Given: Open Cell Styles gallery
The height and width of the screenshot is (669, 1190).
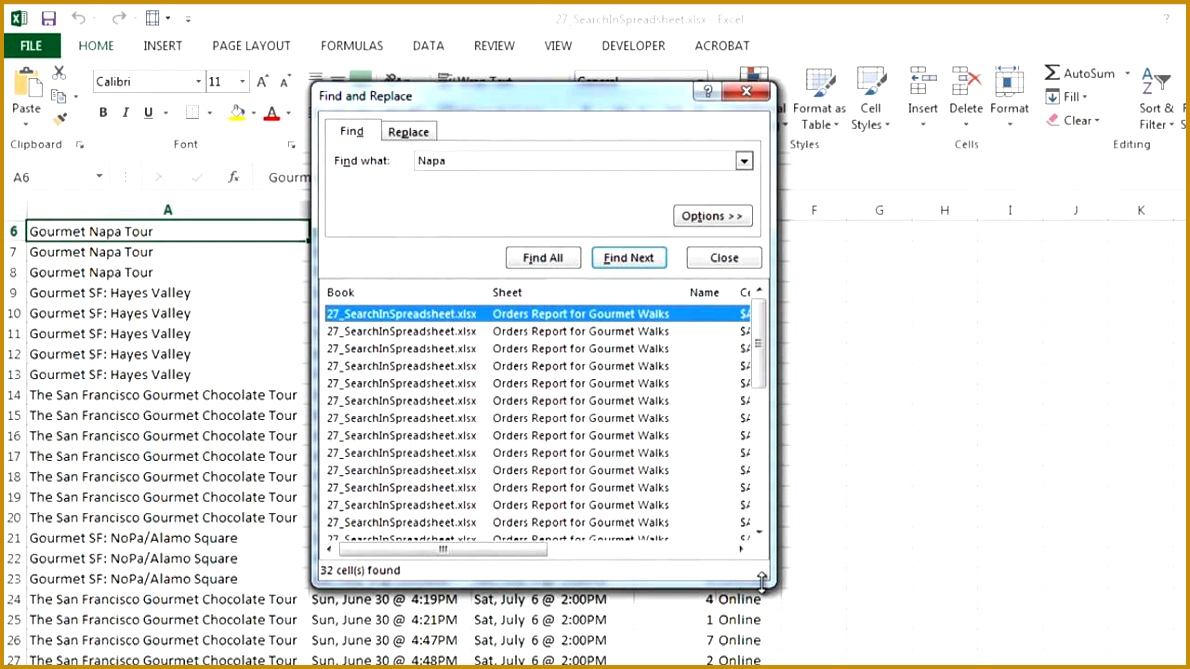Looking at the screenshot, I should pos(870,99).
